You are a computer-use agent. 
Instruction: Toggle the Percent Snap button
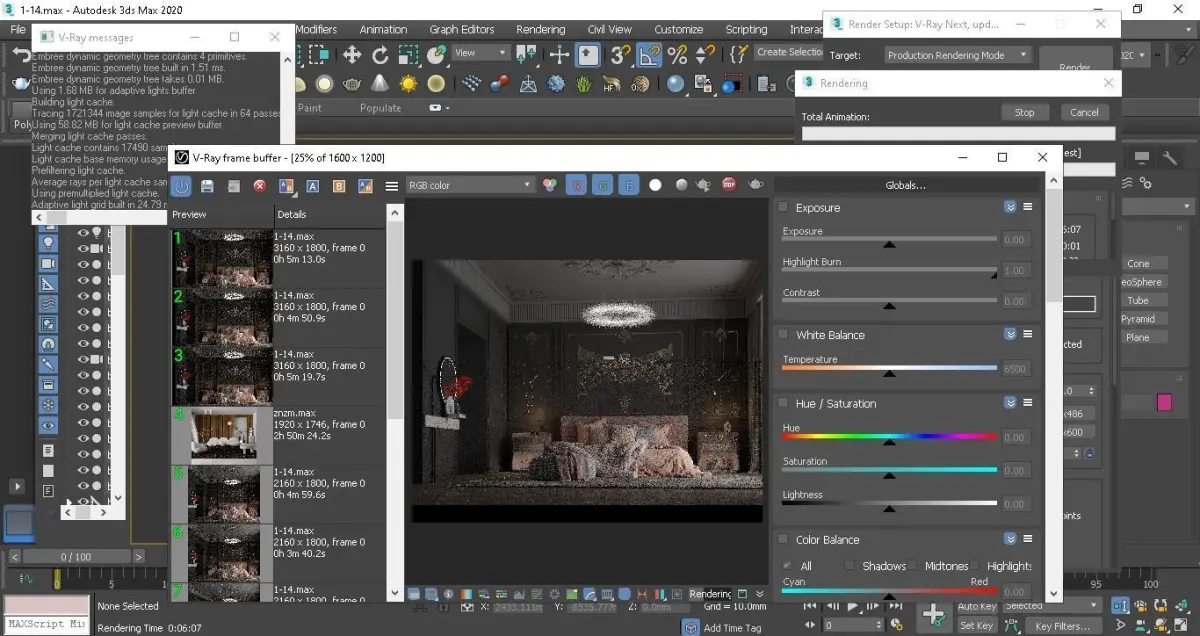(677, 55)
